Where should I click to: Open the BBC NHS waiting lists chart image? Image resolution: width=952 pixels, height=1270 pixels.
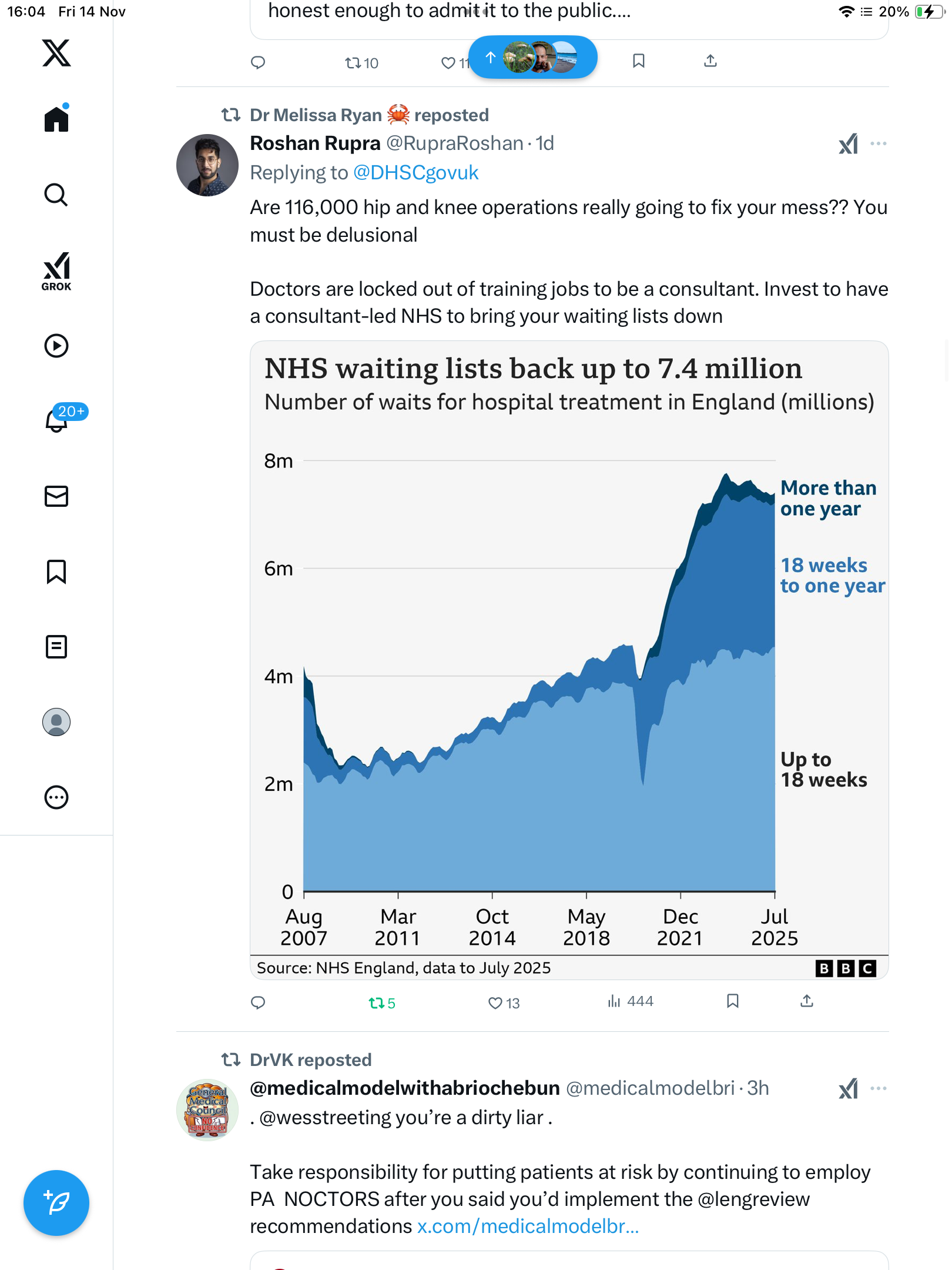pyautogui.click(x=569, y=659)
